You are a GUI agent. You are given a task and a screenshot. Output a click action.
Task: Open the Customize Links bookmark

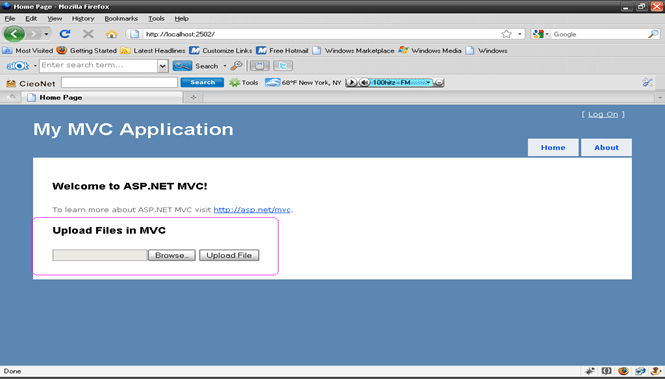tap(221, 50)
